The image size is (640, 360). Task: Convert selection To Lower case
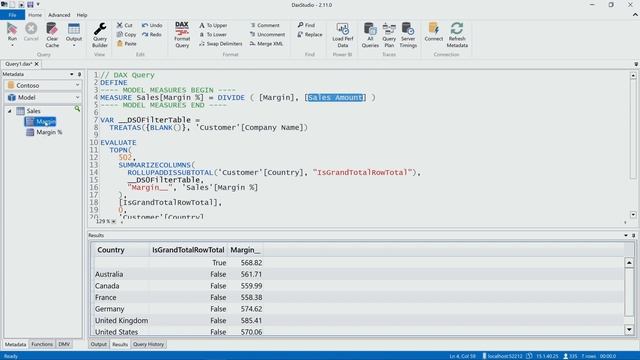click(213, 35)
